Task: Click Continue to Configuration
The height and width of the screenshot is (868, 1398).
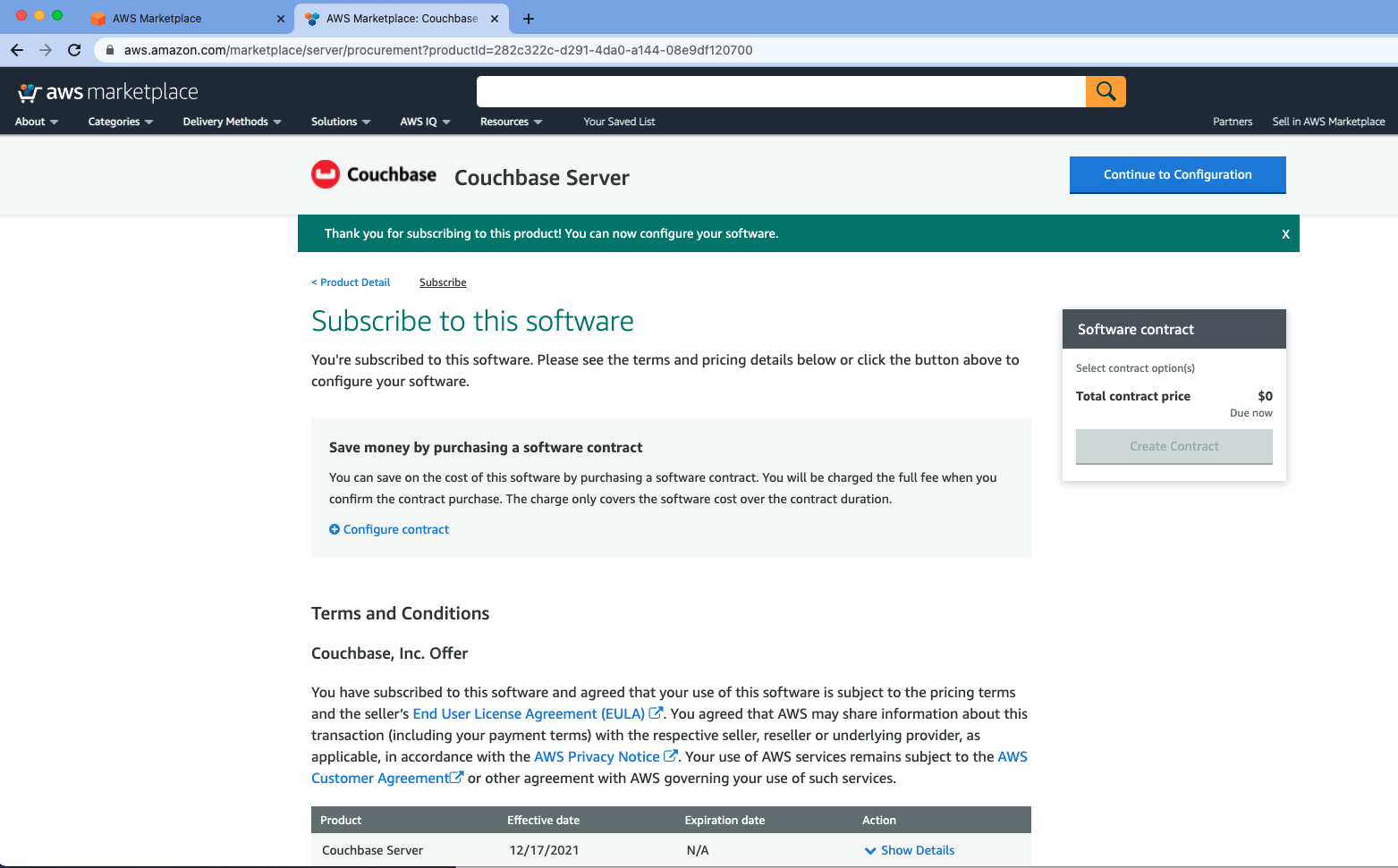Action: click(1177, 174)
